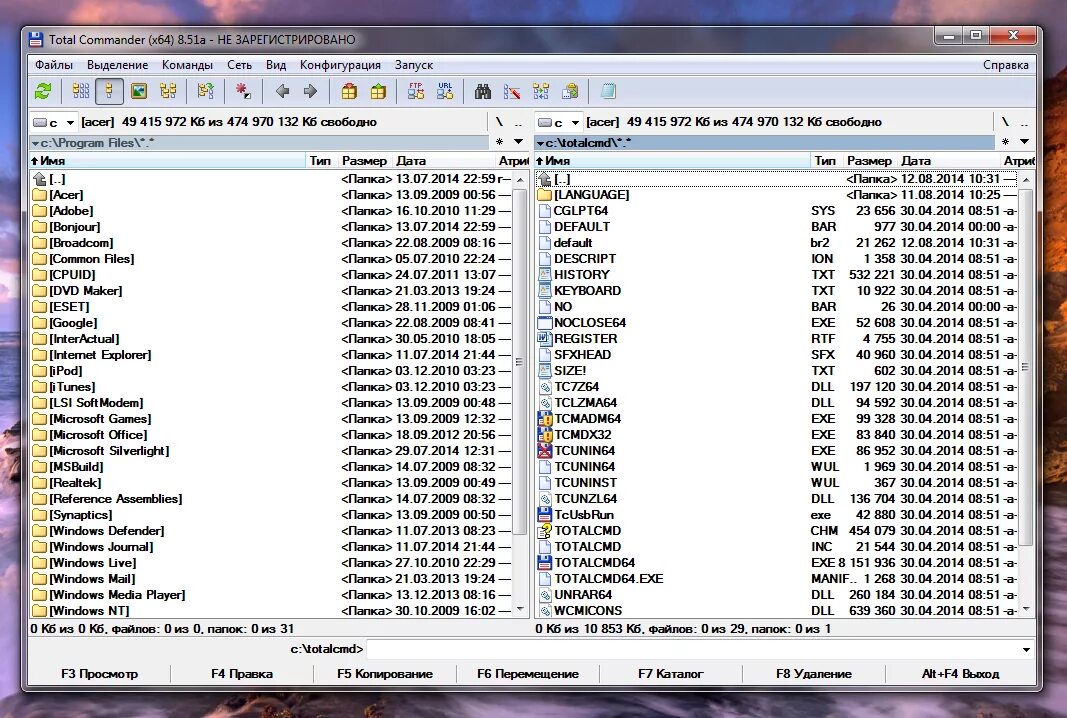Select the TCMADM64 shield exe icon

tap(544, 419)
